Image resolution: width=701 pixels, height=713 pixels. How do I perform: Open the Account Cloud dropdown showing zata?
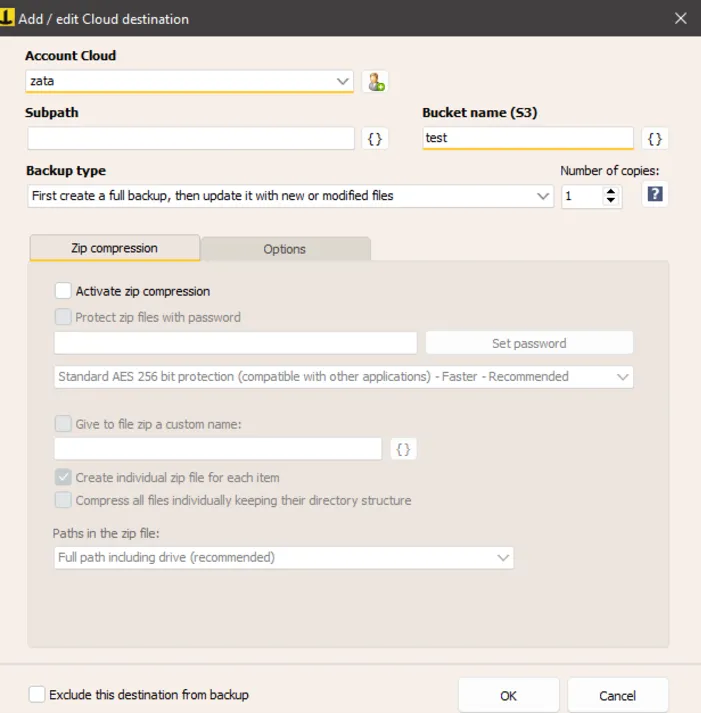tap(190, 81)
